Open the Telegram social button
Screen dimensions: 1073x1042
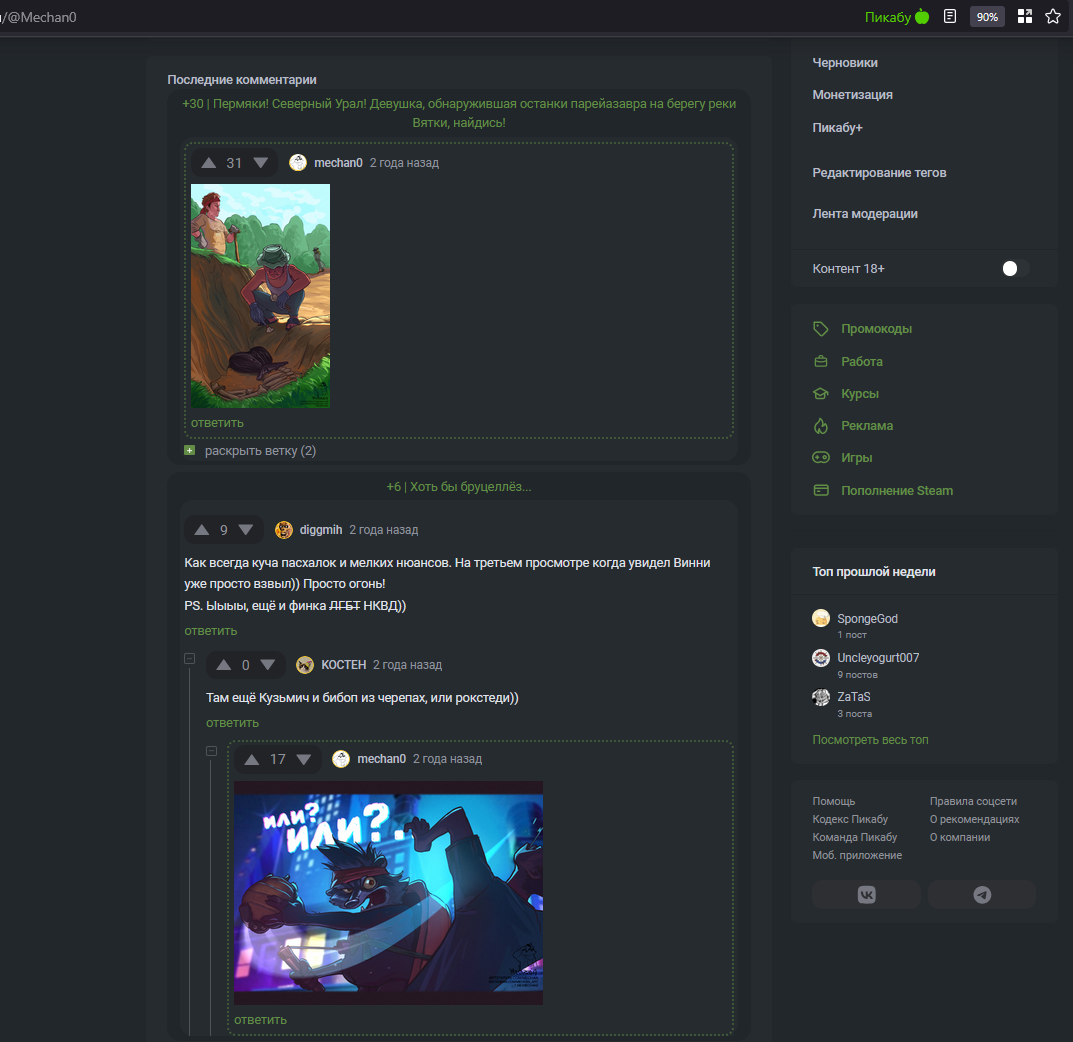[982, 894]
